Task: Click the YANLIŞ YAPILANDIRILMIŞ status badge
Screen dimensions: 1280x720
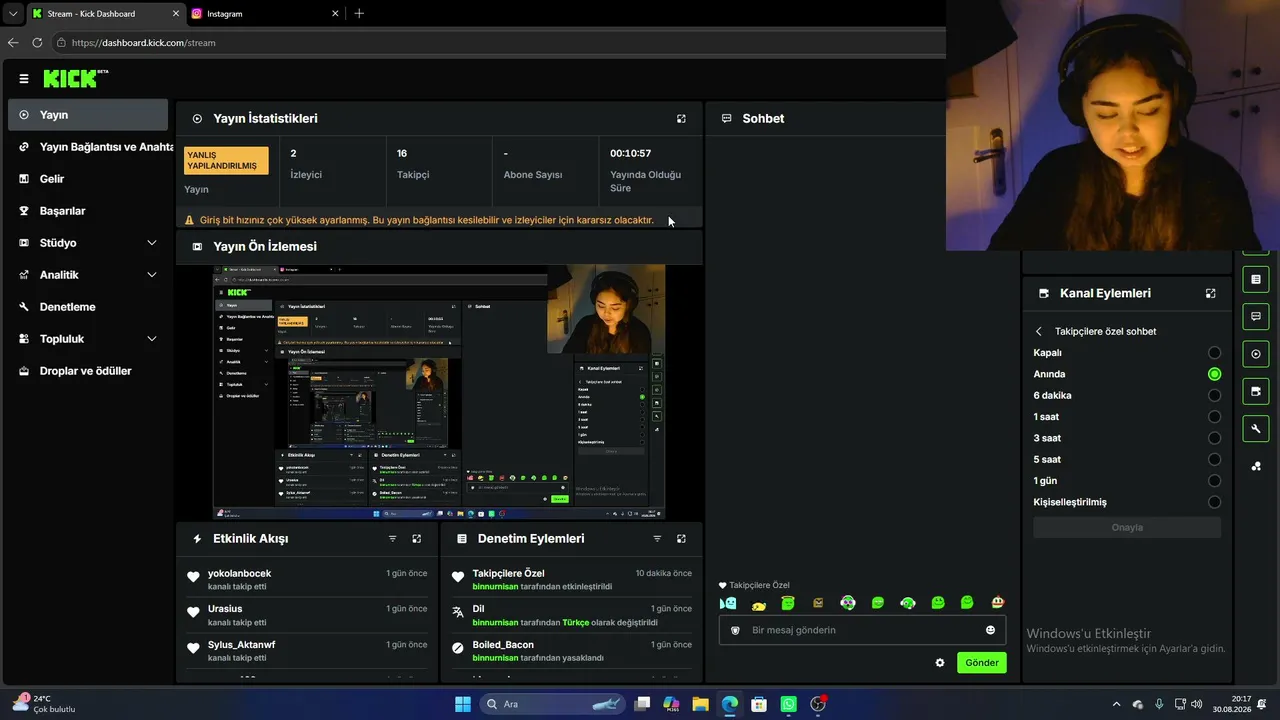Action: click(x=226, y=160)
